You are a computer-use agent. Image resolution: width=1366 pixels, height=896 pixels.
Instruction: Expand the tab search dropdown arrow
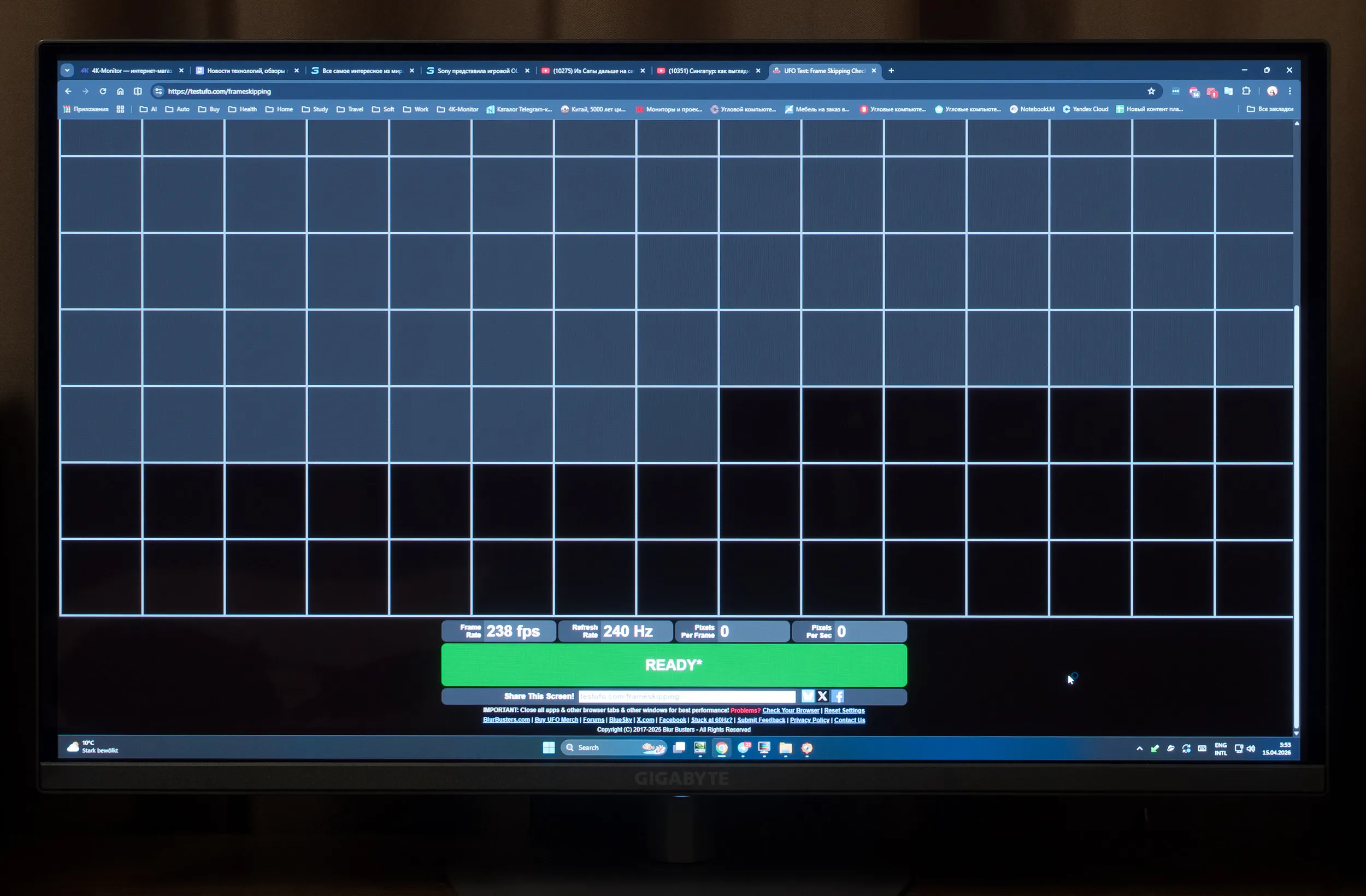pyautogui.click(x=67, y=70)
